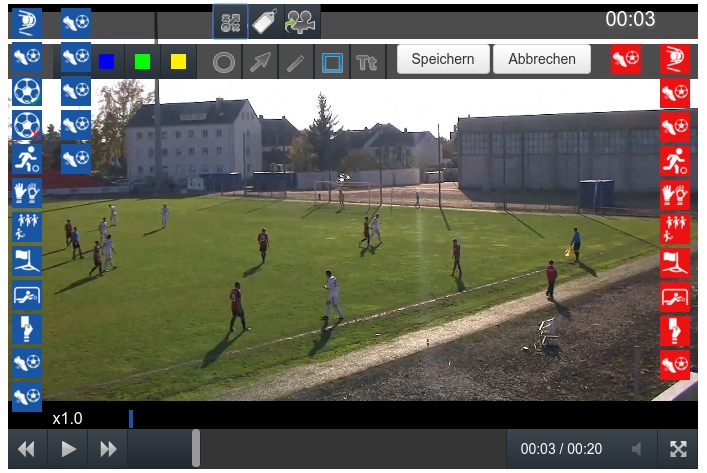Play the video

pyautogui.click(x=68, y=449)
